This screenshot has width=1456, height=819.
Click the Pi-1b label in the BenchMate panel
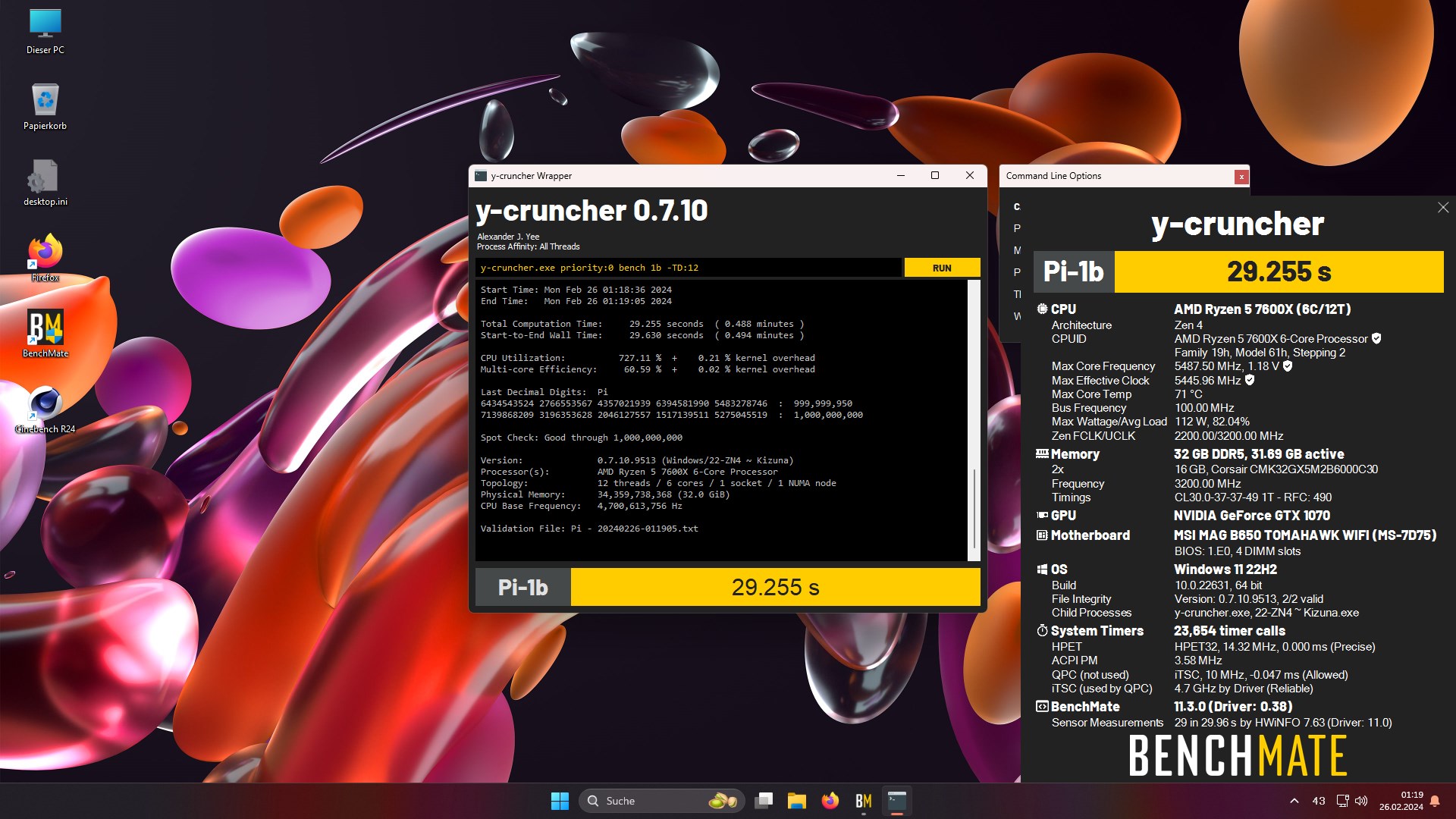pos(1073,271)
